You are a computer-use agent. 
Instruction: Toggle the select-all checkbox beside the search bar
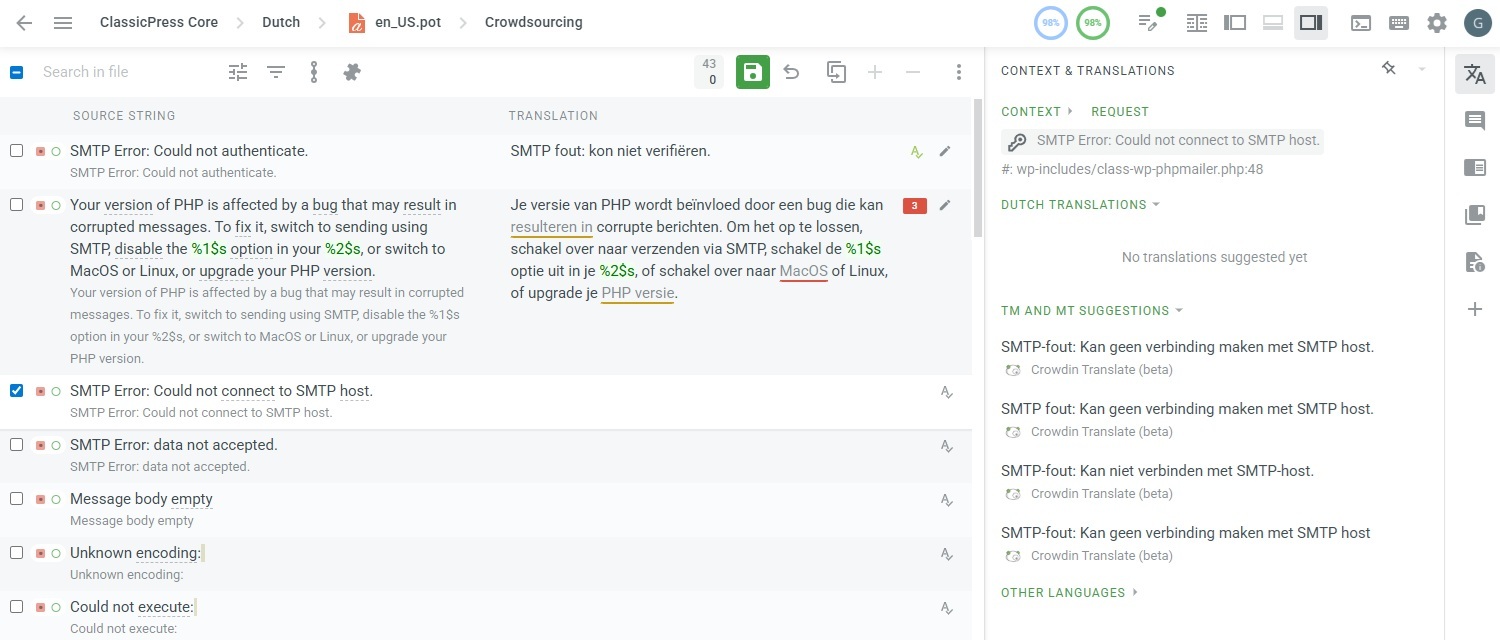tap(16, 71)
